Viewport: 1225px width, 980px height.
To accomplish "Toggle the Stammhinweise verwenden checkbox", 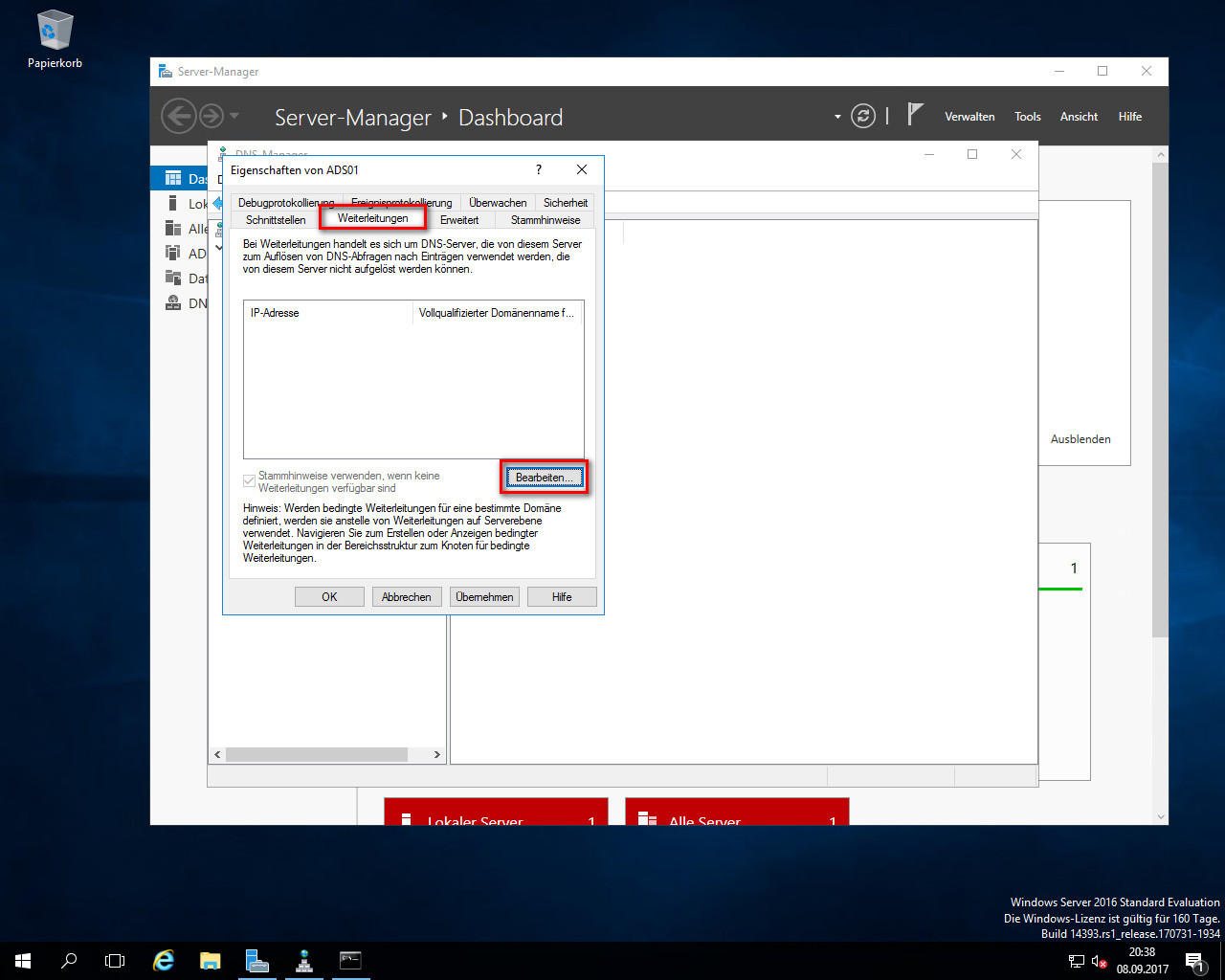I will [250, 480].
